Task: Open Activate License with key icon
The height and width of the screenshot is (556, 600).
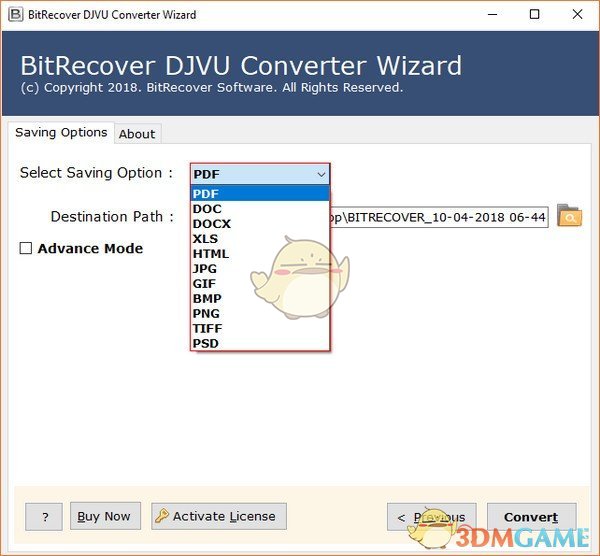Action: point(219,516)
